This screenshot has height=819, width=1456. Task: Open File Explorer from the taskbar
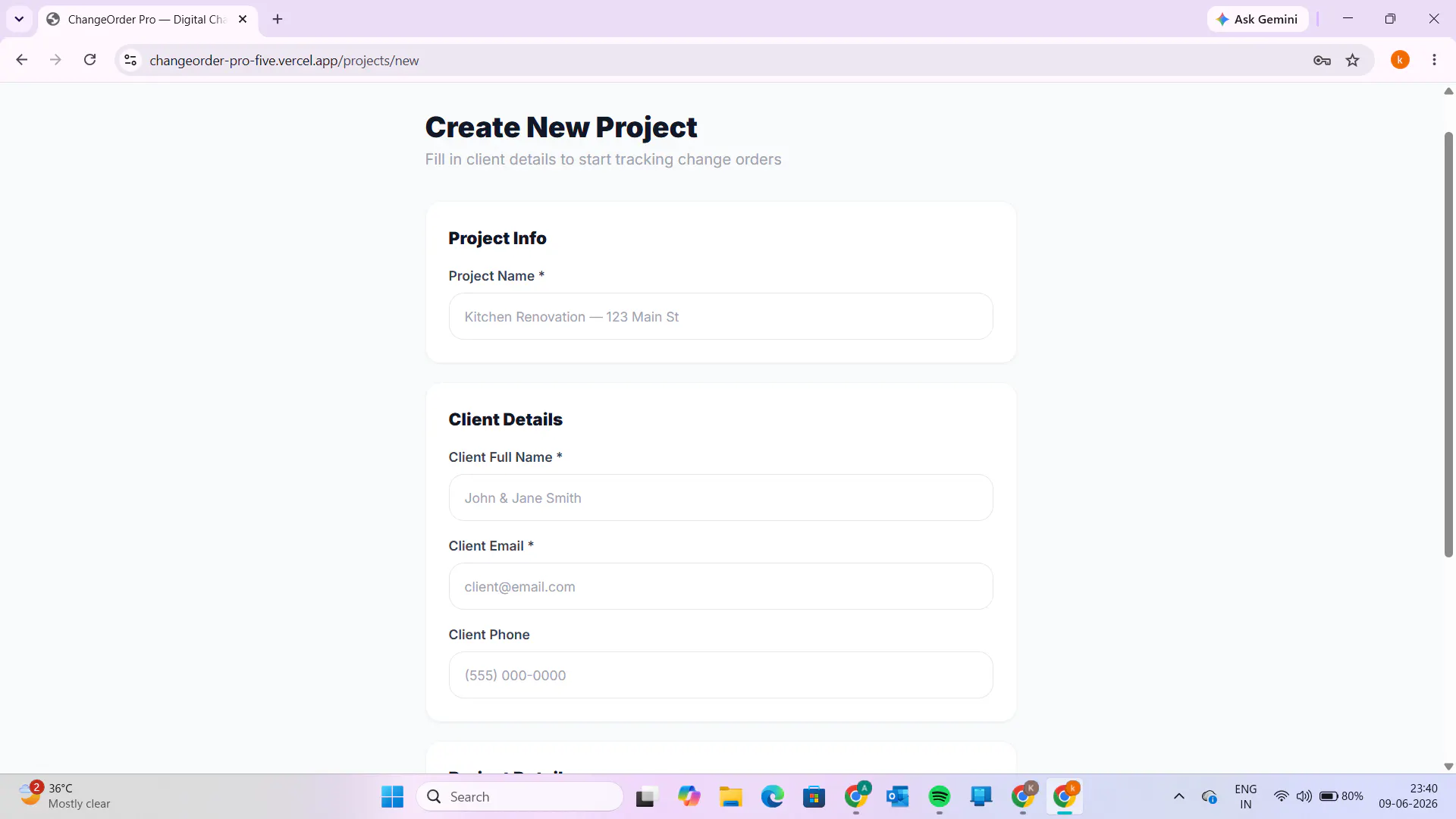tap(730, 796)
